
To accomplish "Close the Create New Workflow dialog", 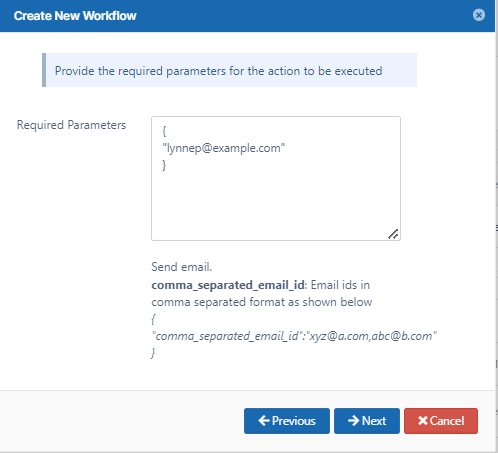I will [x=479, y=15].
